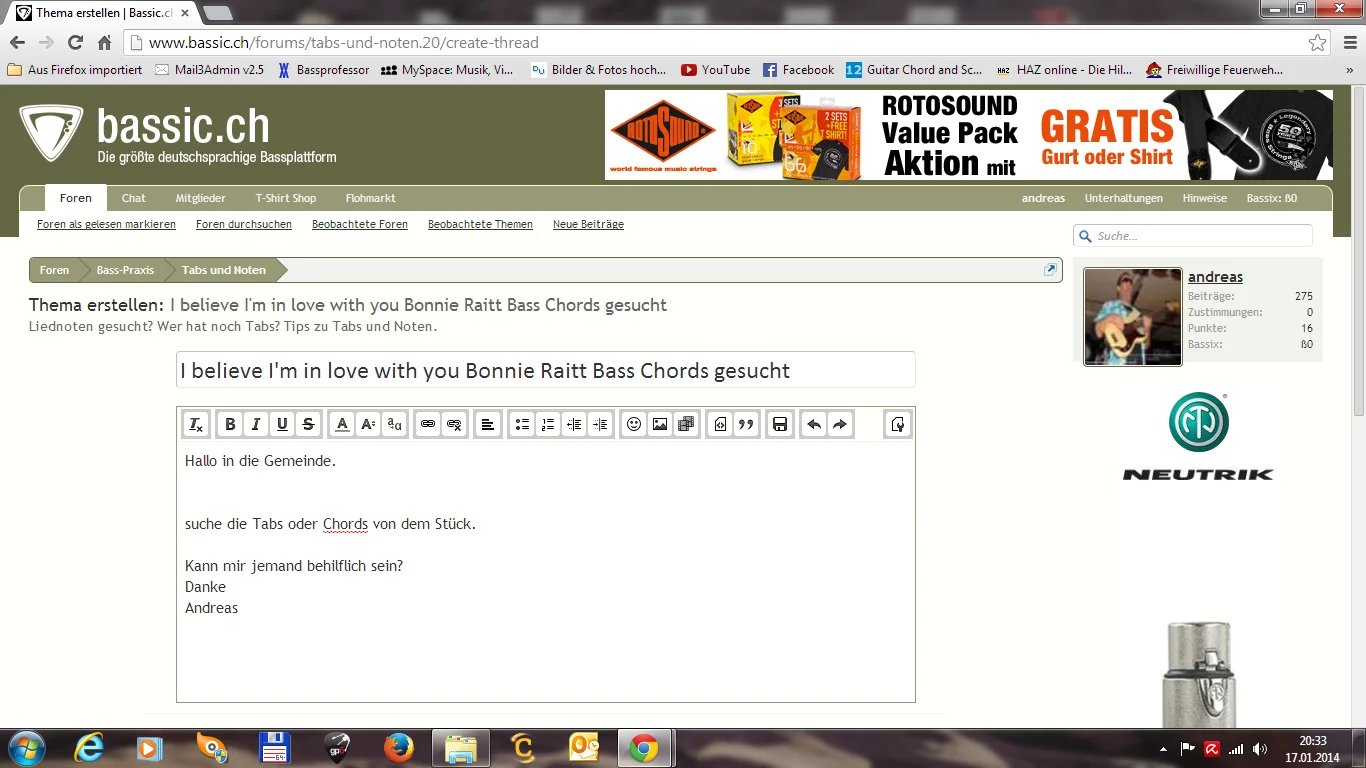Screen dimensions: 1366x768
Task: Click the insert link icon
Action: coord(428,424)
